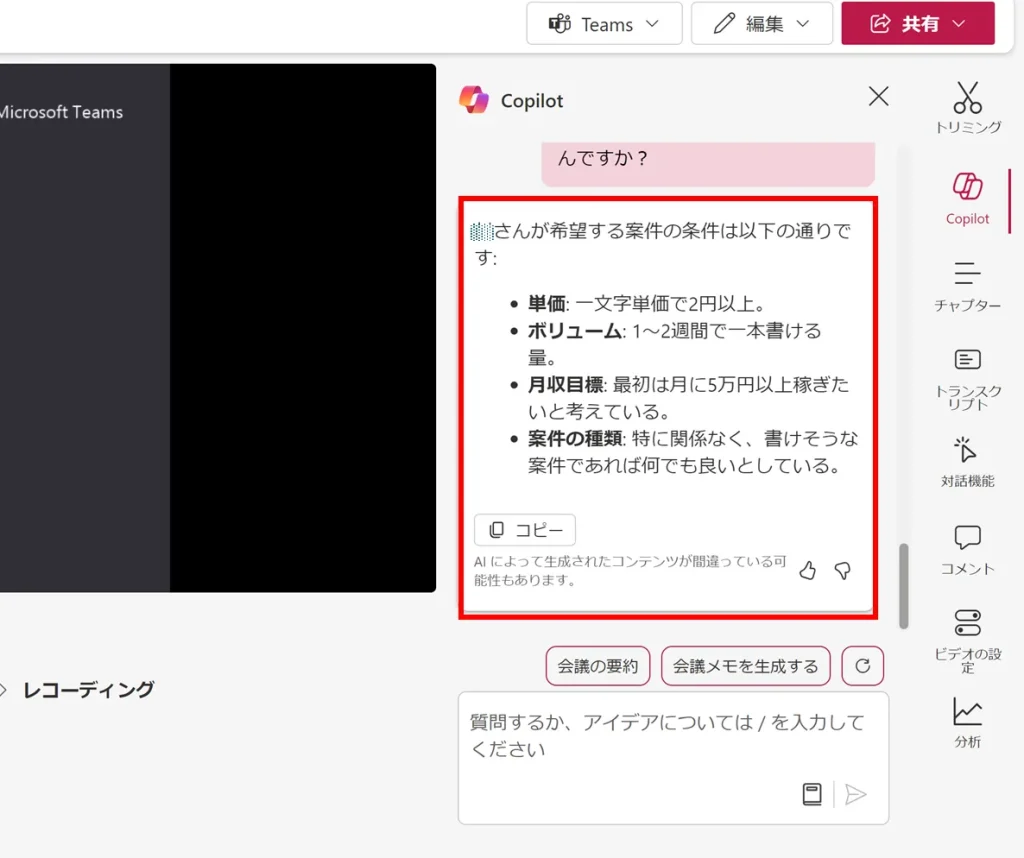
Task: Choose 会議メモを生成する suggestion
Action: (745, 666)
